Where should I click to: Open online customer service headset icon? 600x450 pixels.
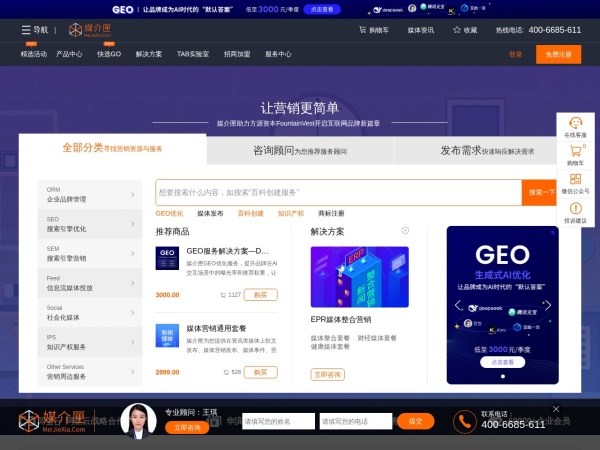(x=576, y=123)
